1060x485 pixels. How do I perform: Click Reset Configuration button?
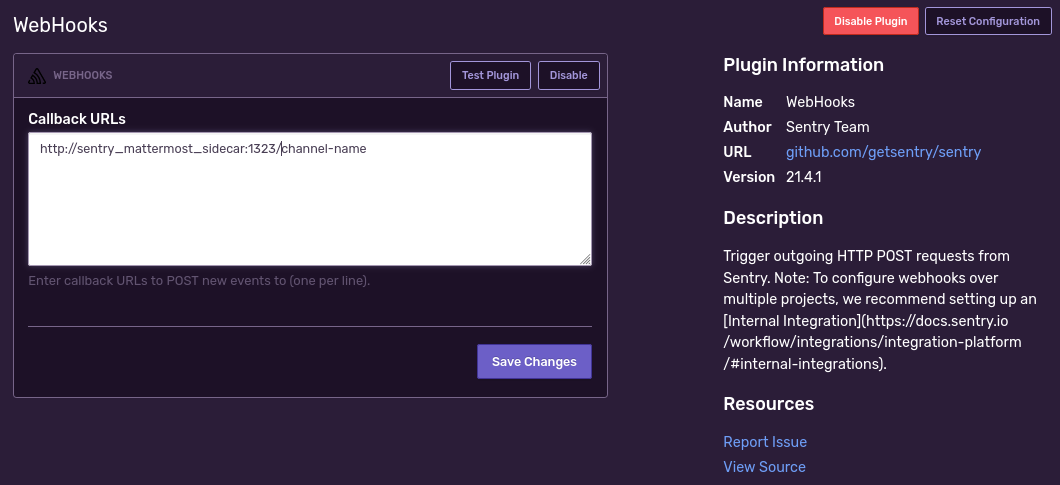(988, 21)
